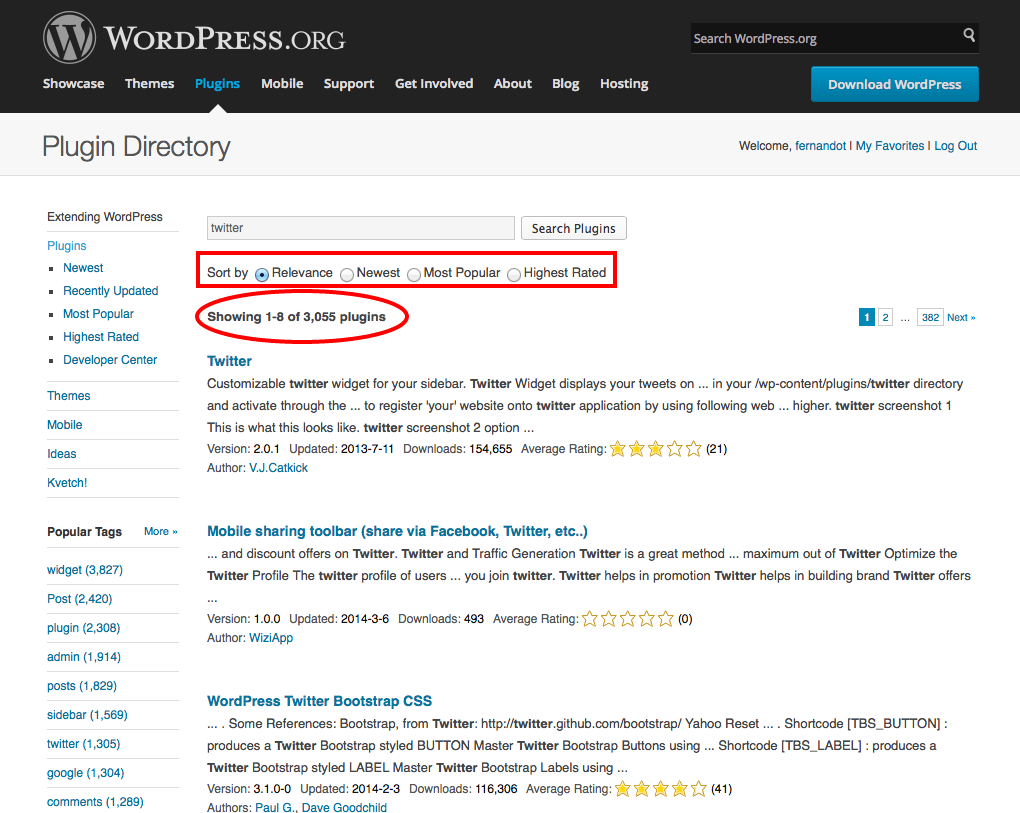
Task: Open the sidebar Mobile link
Action: click(x=64, y=425)
